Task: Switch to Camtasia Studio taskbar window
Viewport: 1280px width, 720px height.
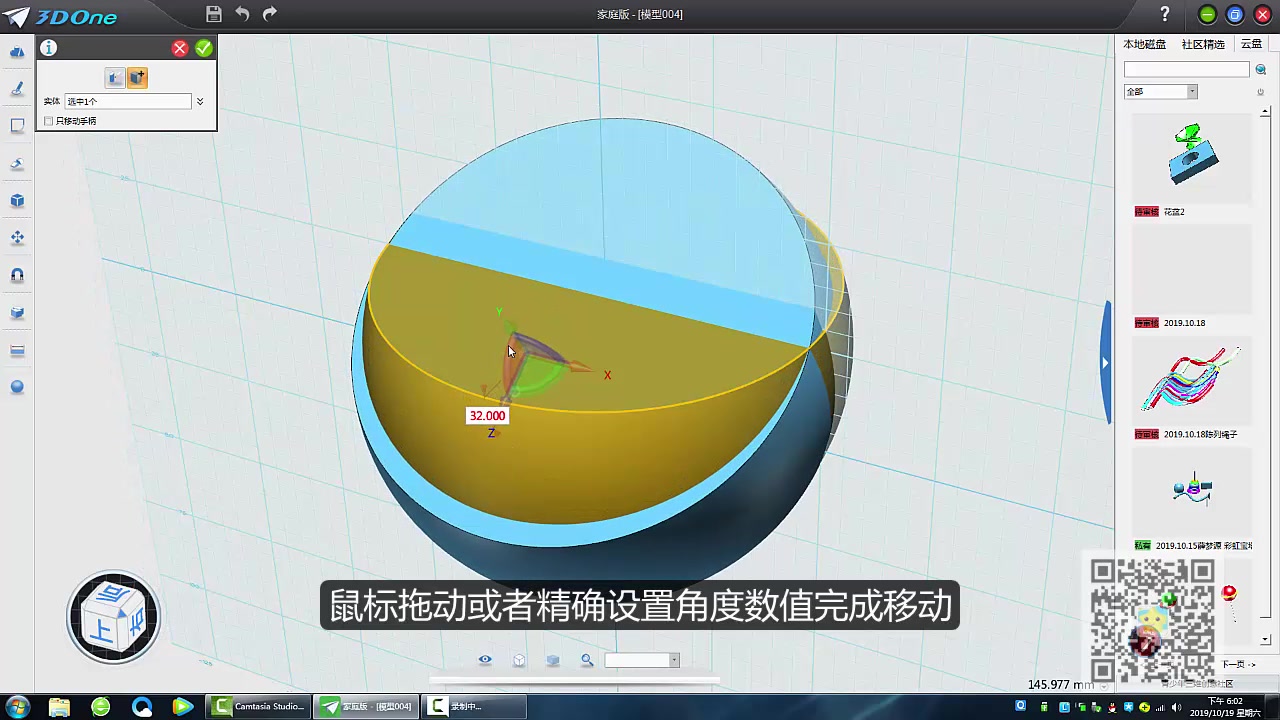Action: (x=259, y=707)
